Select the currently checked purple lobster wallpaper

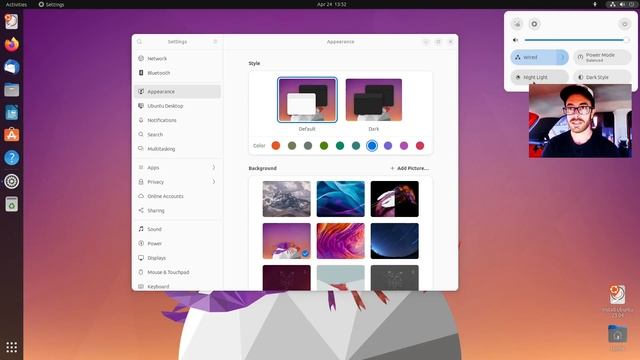click(287, 241)
